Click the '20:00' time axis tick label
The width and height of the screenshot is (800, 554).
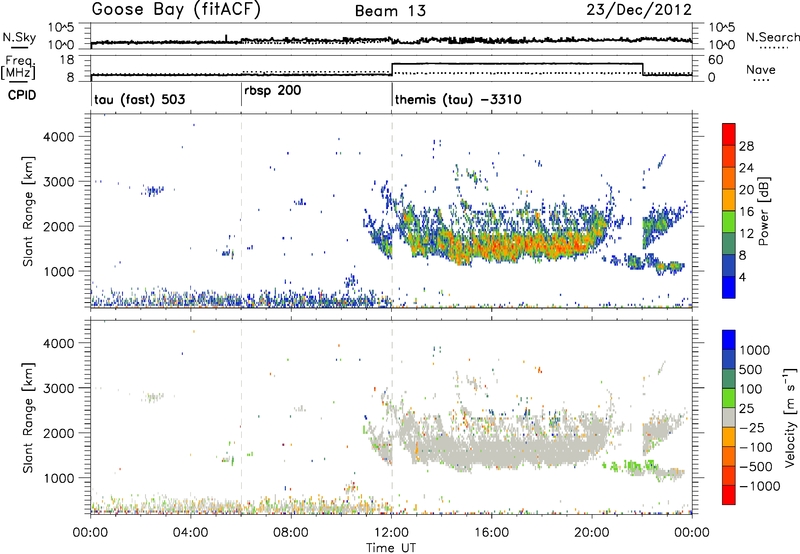click(592, 533)
